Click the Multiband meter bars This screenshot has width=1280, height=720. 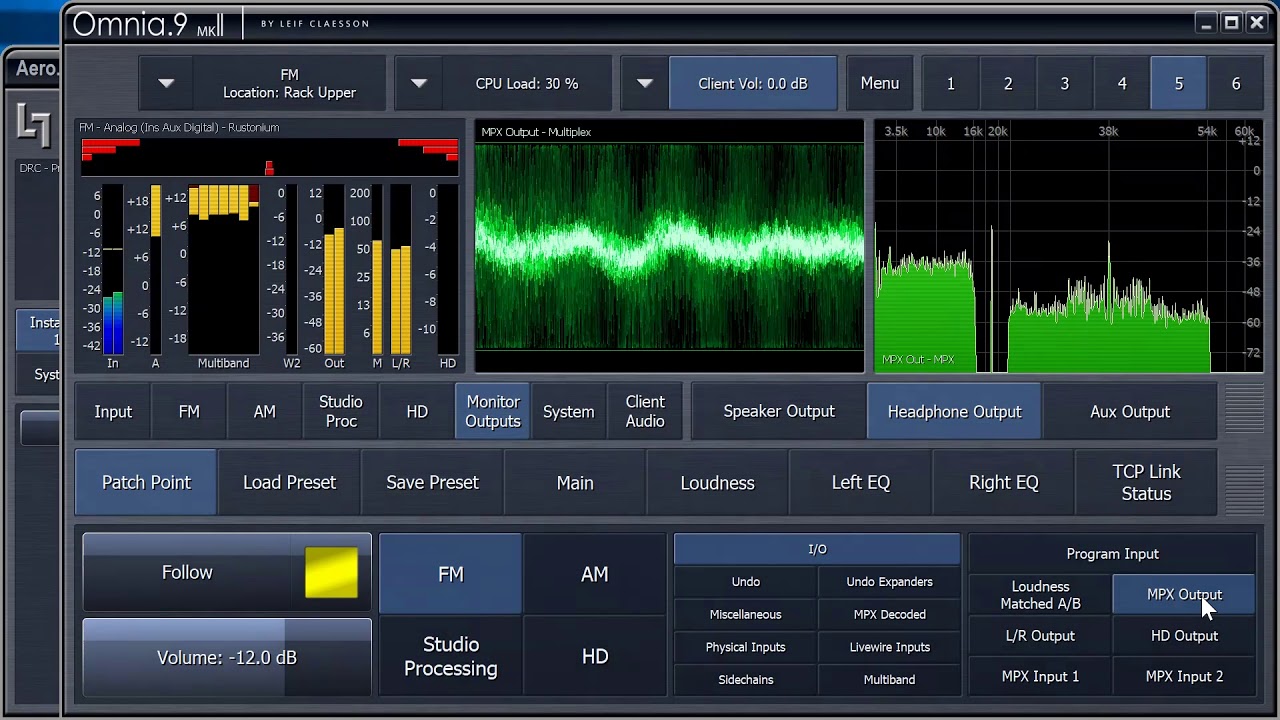pyautogui.click(x=223, y=268)
